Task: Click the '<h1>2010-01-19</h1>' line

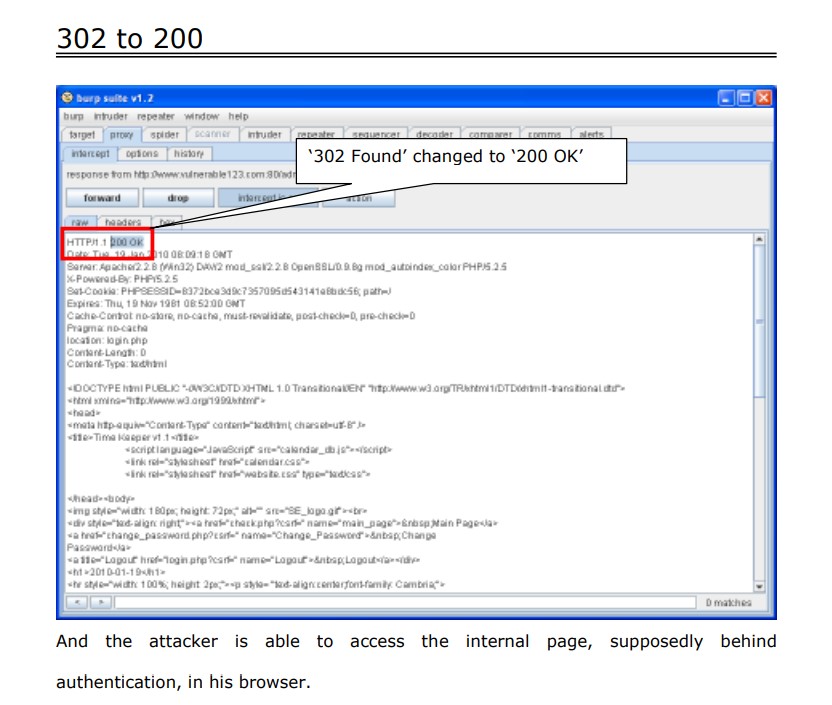Action: point(116,572)
